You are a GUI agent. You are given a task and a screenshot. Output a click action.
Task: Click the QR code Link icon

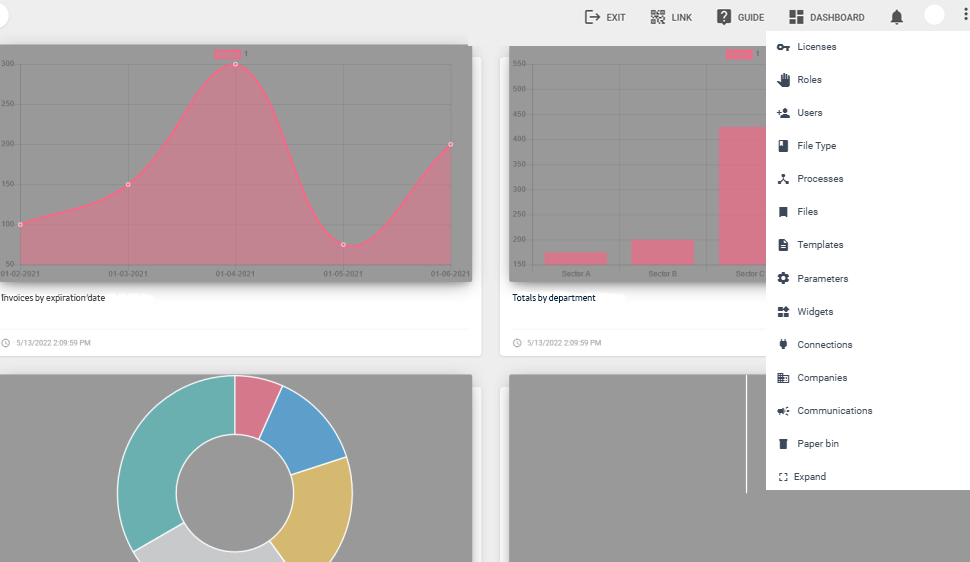658,17
